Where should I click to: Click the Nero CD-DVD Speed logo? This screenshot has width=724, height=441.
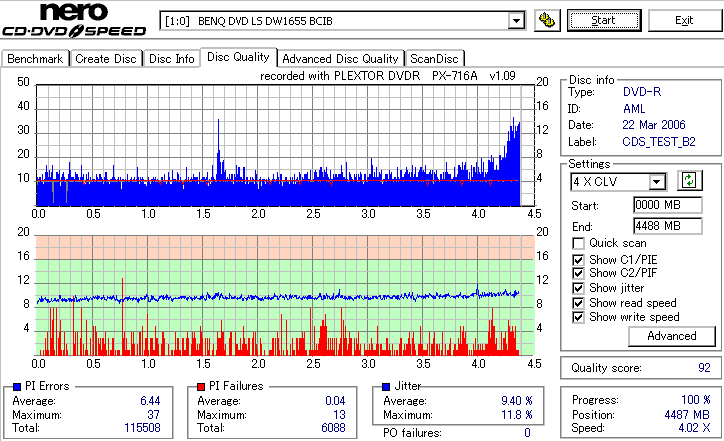[74, 20]
